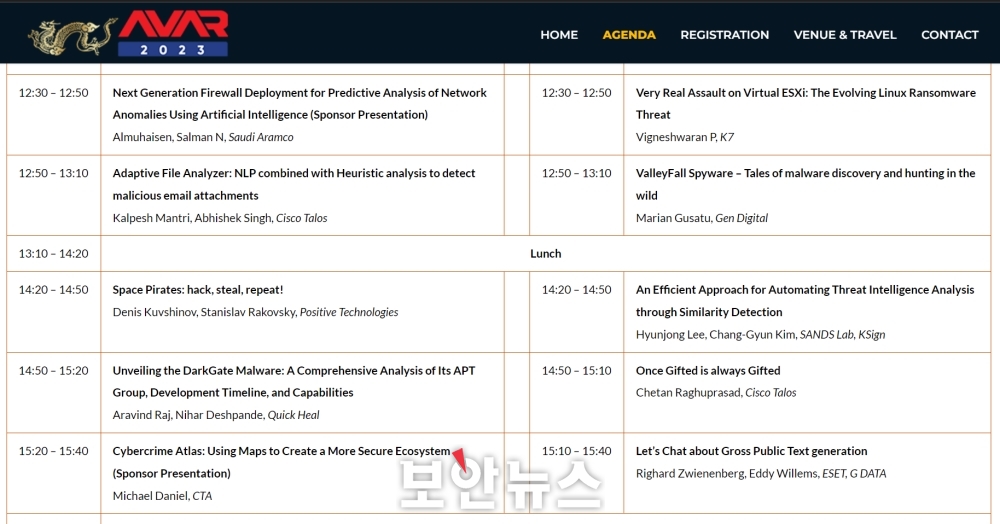Screen dimensions: 1000x524
Task: Select 'Once Gifted is always Gifted' title
Action: tap(708, 371)
